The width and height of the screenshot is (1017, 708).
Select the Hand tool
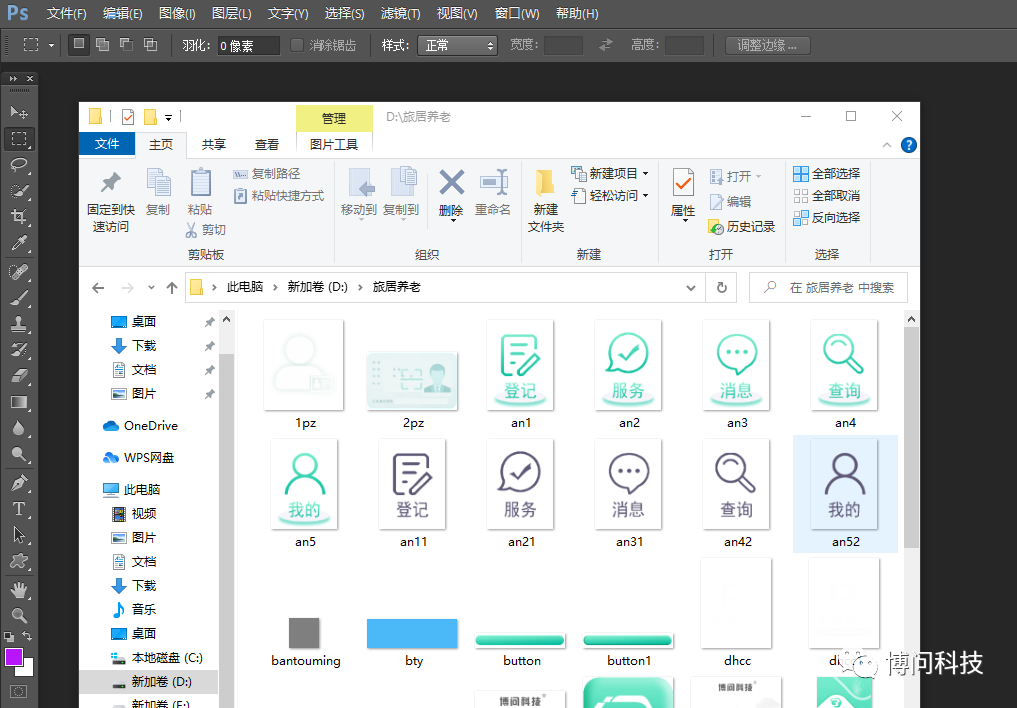point(19,589)
